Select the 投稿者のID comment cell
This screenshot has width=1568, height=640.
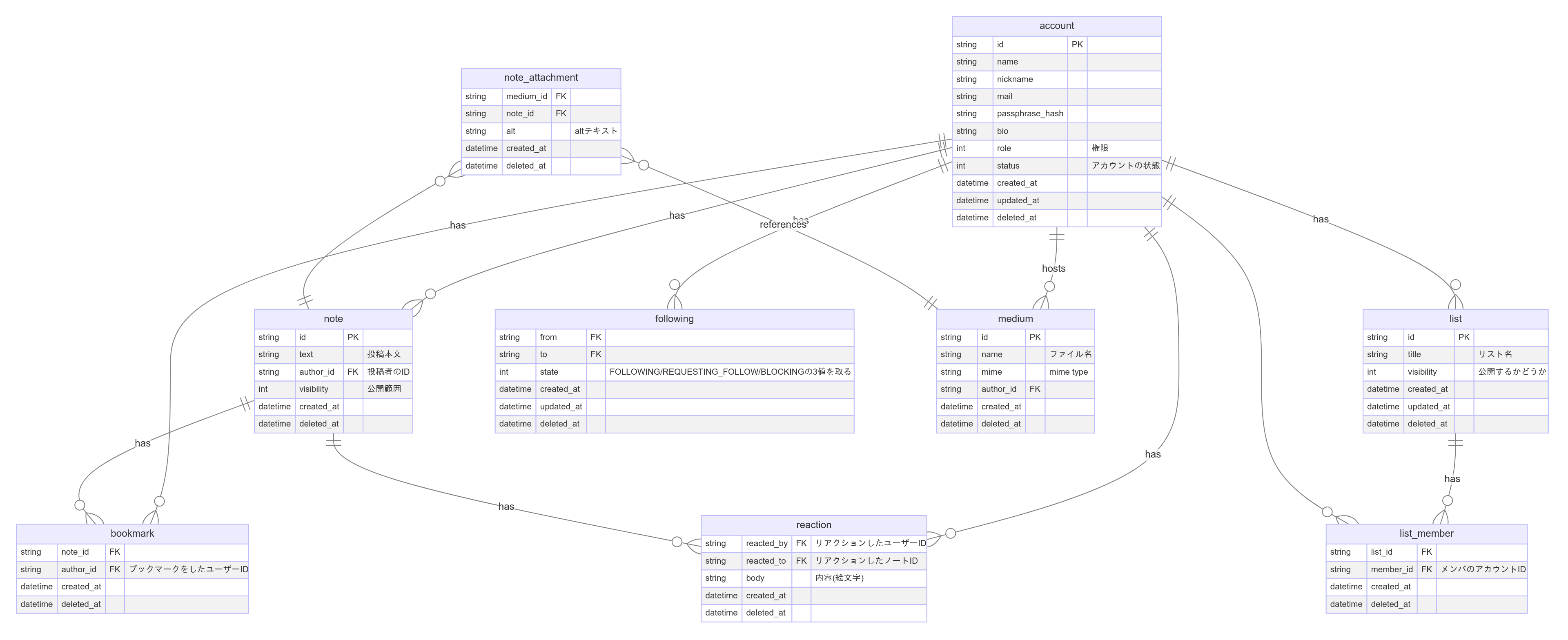point(388,372)
